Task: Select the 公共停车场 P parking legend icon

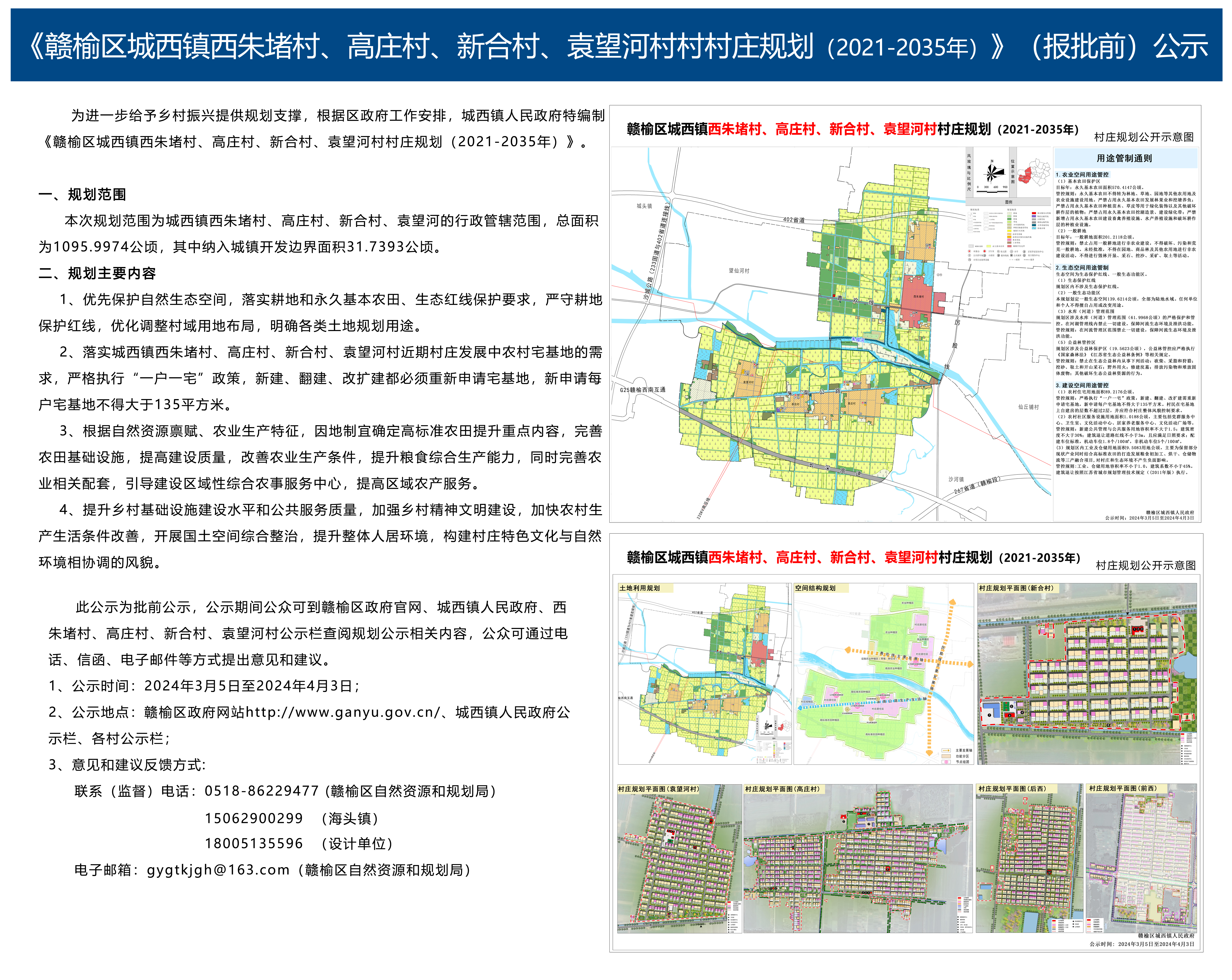Action: point(970,256)
